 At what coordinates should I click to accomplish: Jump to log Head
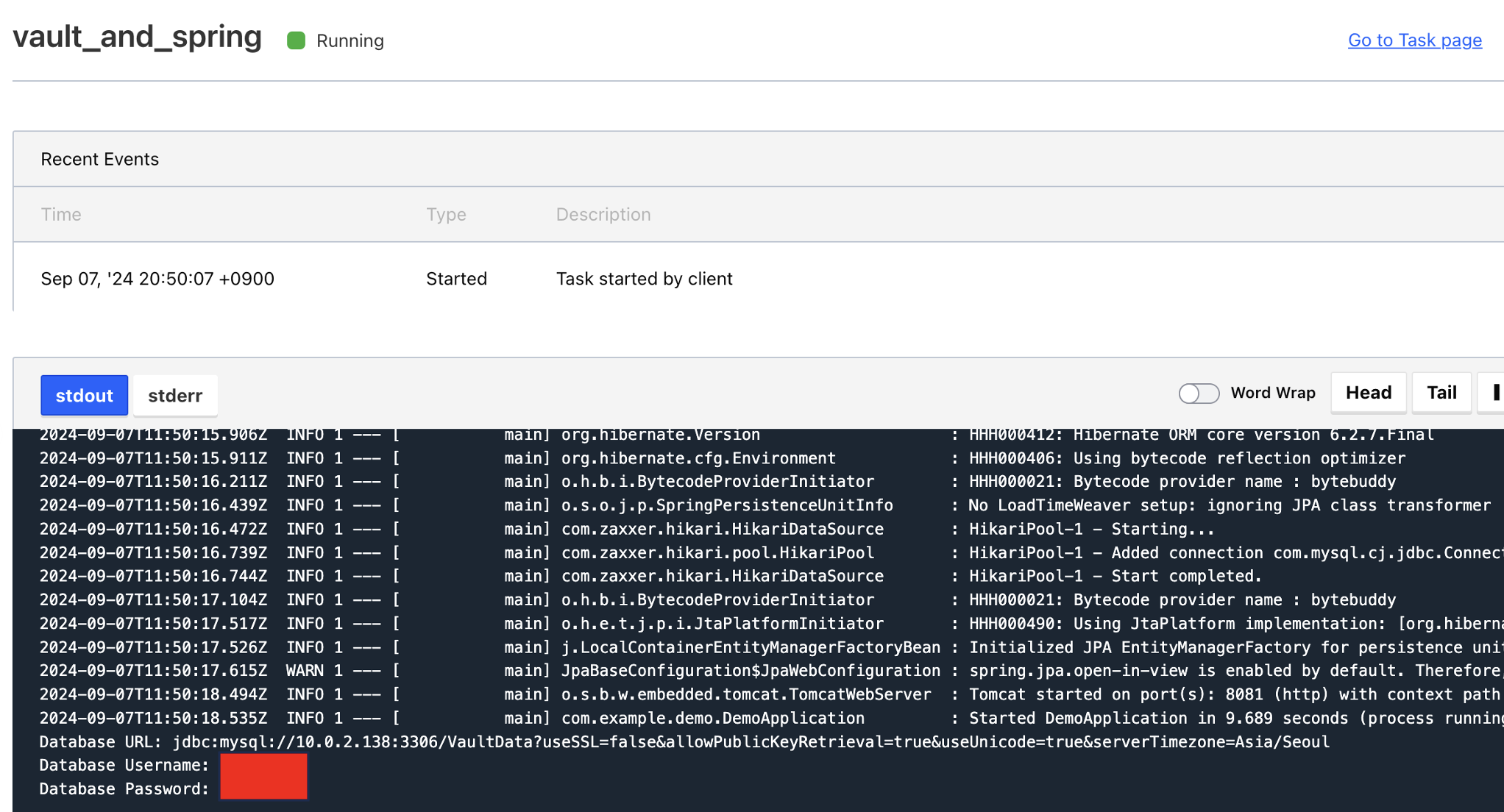tap(1368, 393)
